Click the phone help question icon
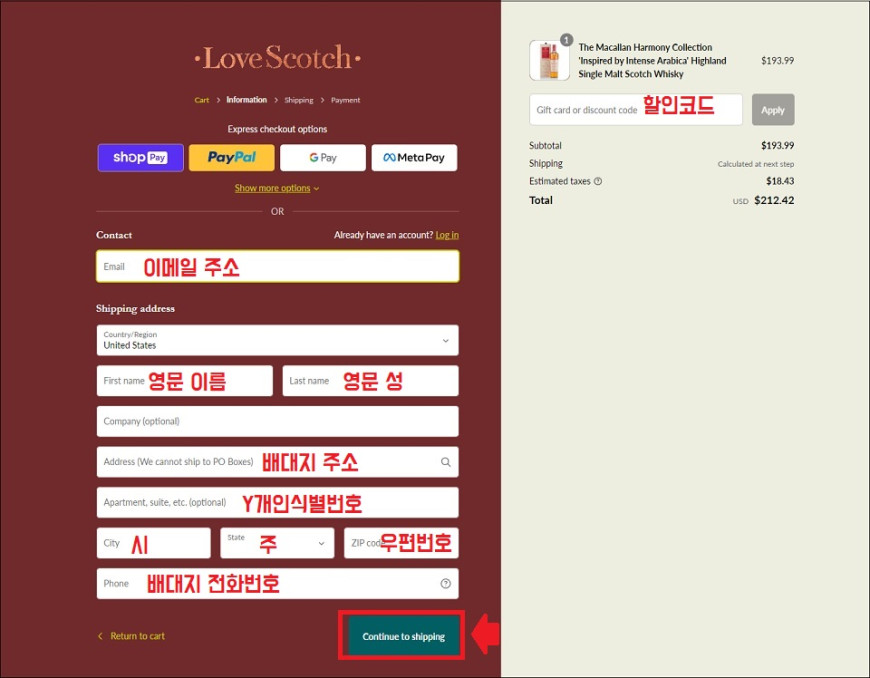Screen dimensions: 870x678 [446, 583]
